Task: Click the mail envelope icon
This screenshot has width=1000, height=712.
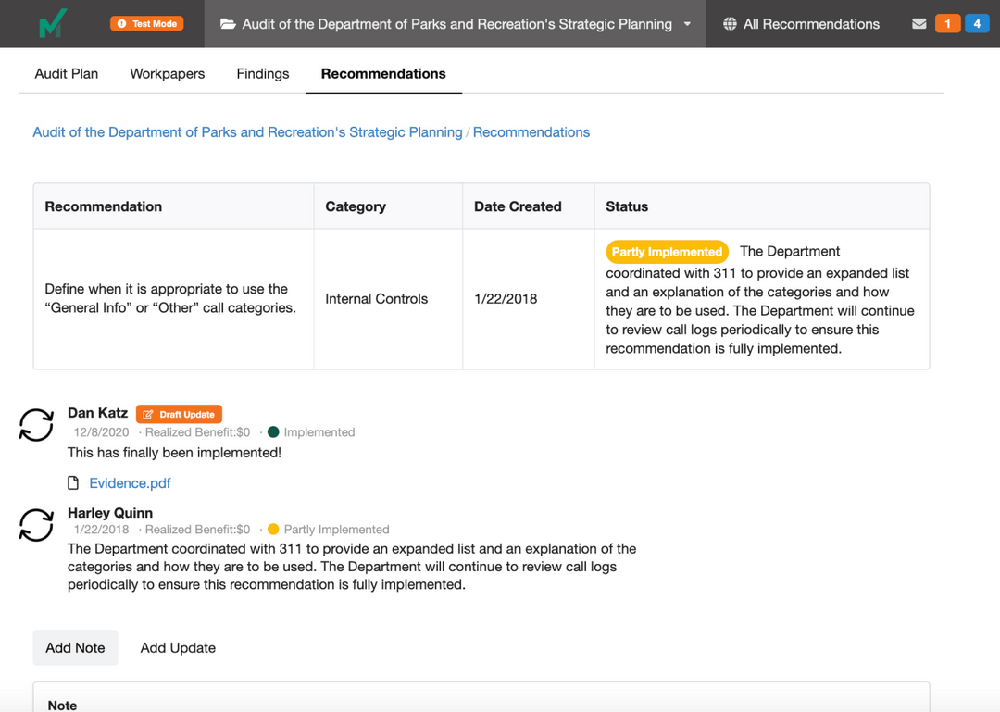Action: click(919, 24)
